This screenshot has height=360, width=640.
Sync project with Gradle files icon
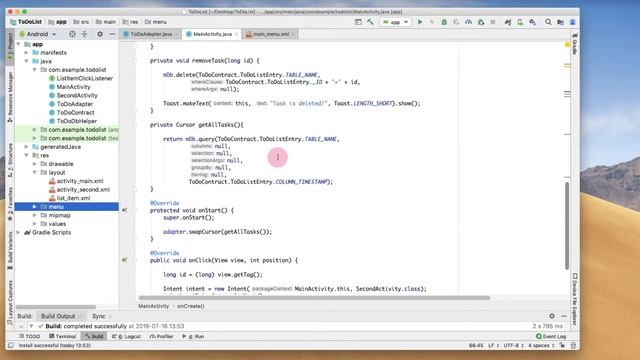[508, 22]
